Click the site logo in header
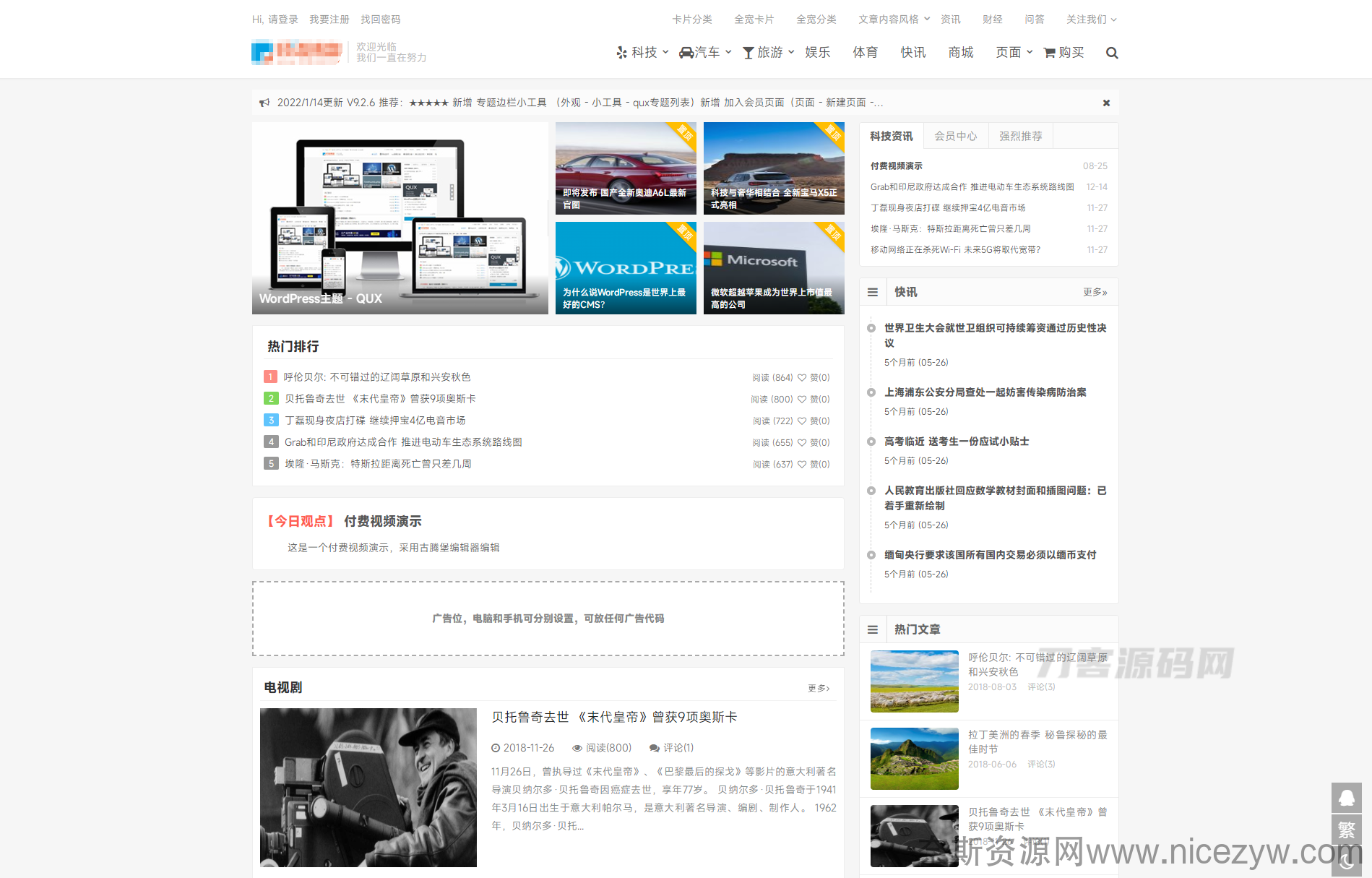The image size is (1372, 878). (x=297, y=53)
